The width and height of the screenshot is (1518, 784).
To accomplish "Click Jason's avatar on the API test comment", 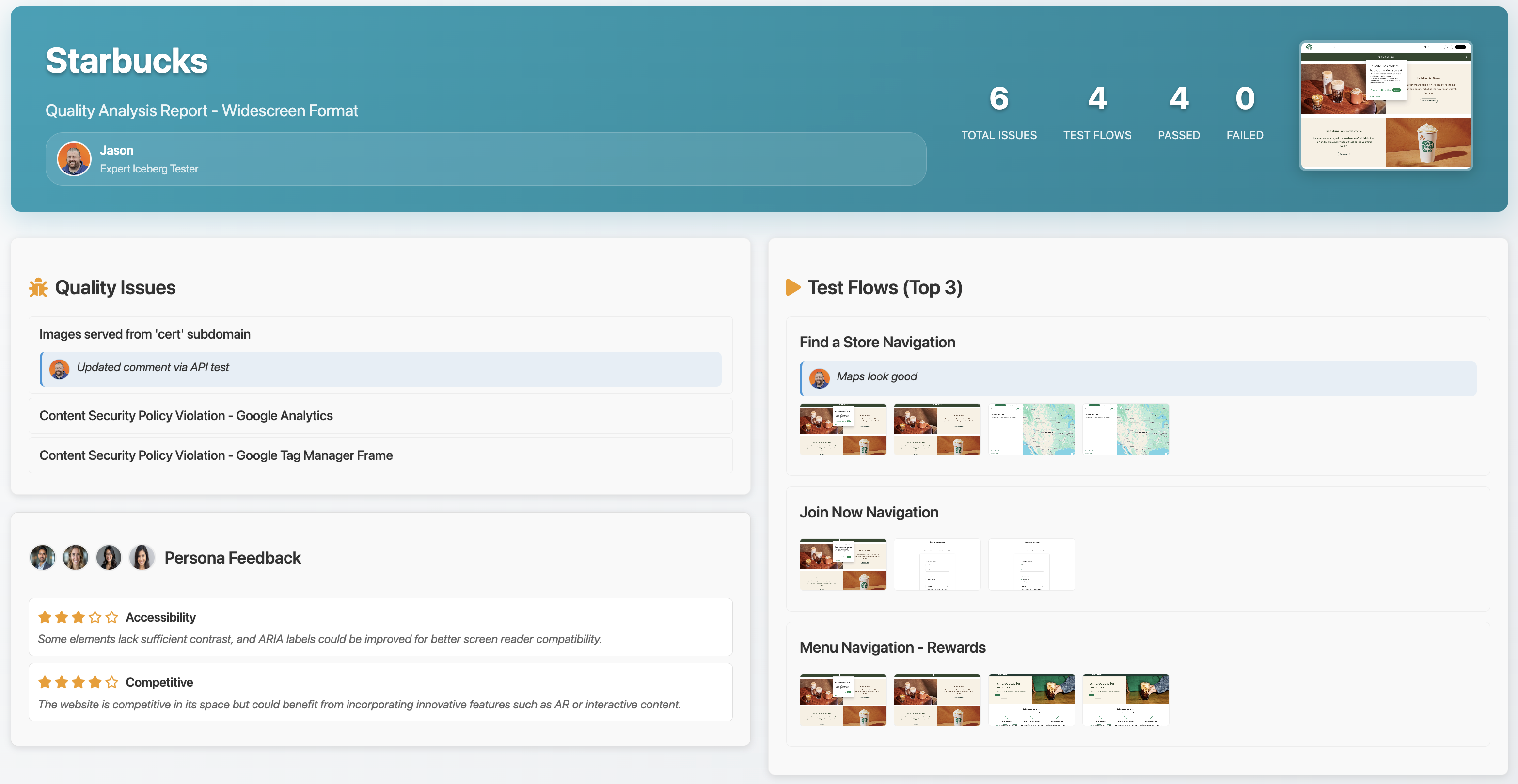I will coord(59,369).
